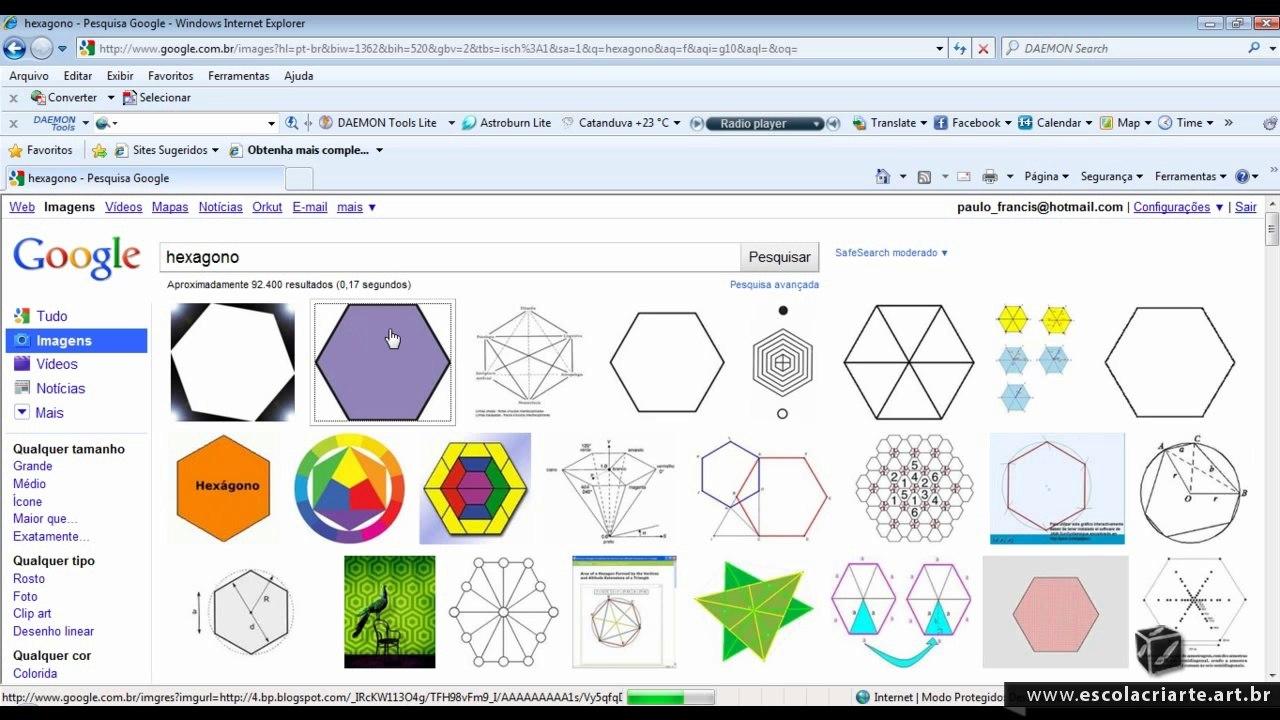Open the Ajuda menu
This screenshot has width=1280, height=720.
298,76
